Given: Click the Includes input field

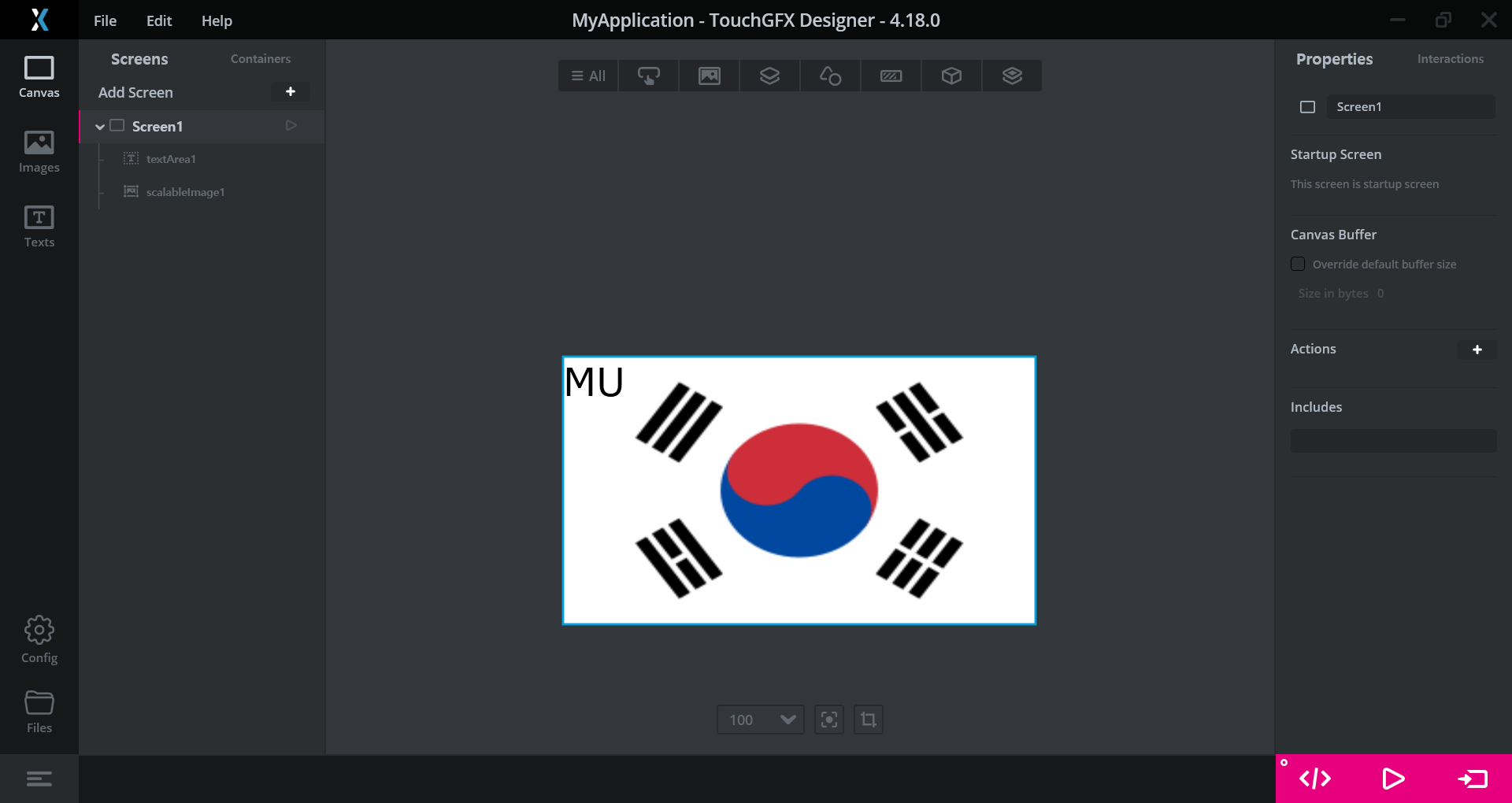Looking at the screenshot, I should coord(1394,441).
